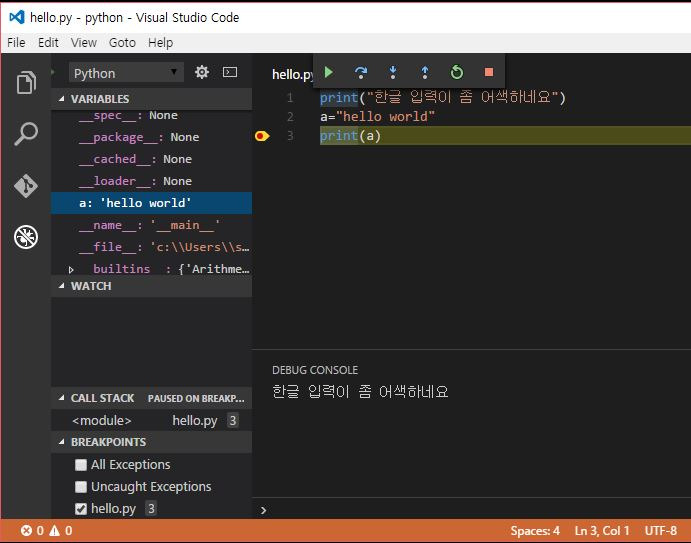
Task: Restart debugging with the green restart icon
Action: point(457,72)
